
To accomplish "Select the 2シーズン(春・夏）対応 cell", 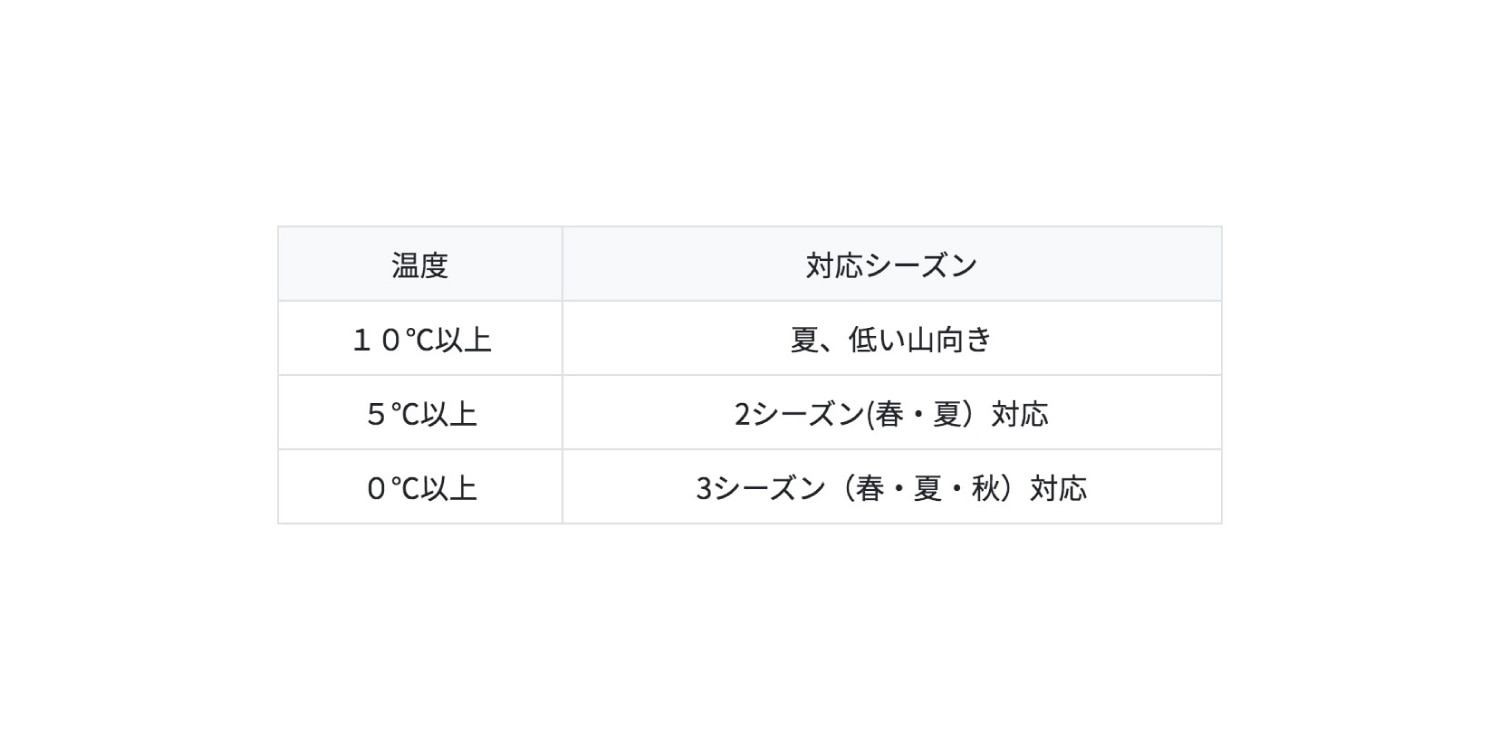I will (892, 413).
